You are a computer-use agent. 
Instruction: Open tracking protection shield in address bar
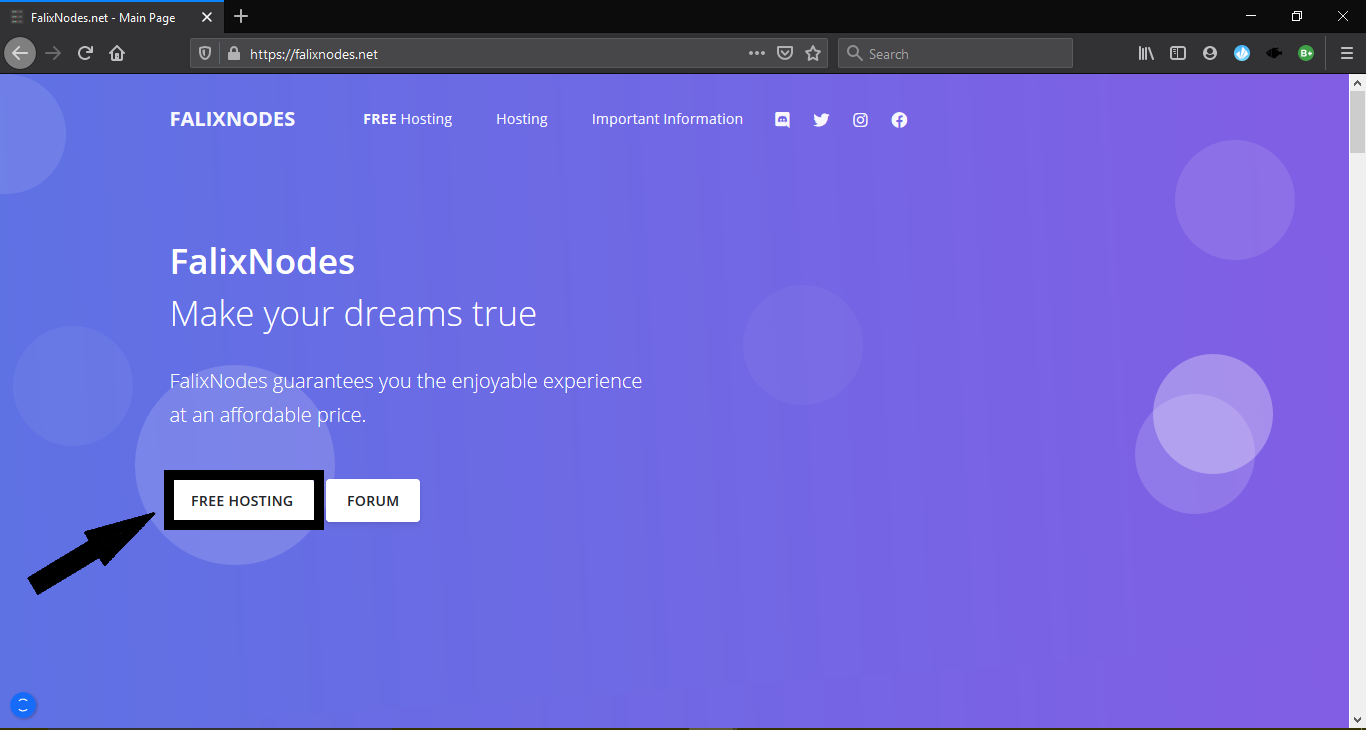coord(205,54)
